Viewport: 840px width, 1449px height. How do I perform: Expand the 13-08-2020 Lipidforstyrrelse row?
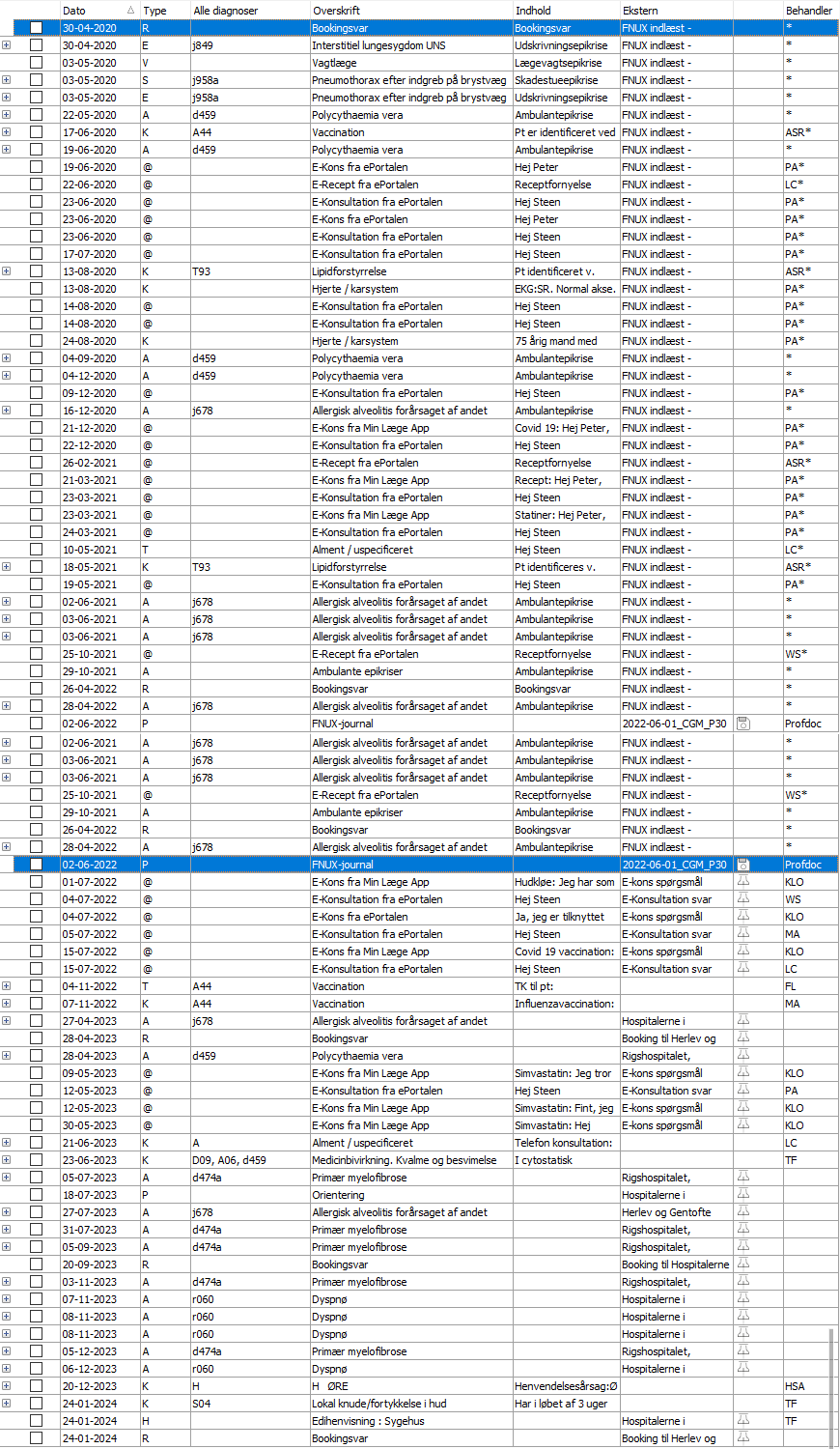click(7, 271)
